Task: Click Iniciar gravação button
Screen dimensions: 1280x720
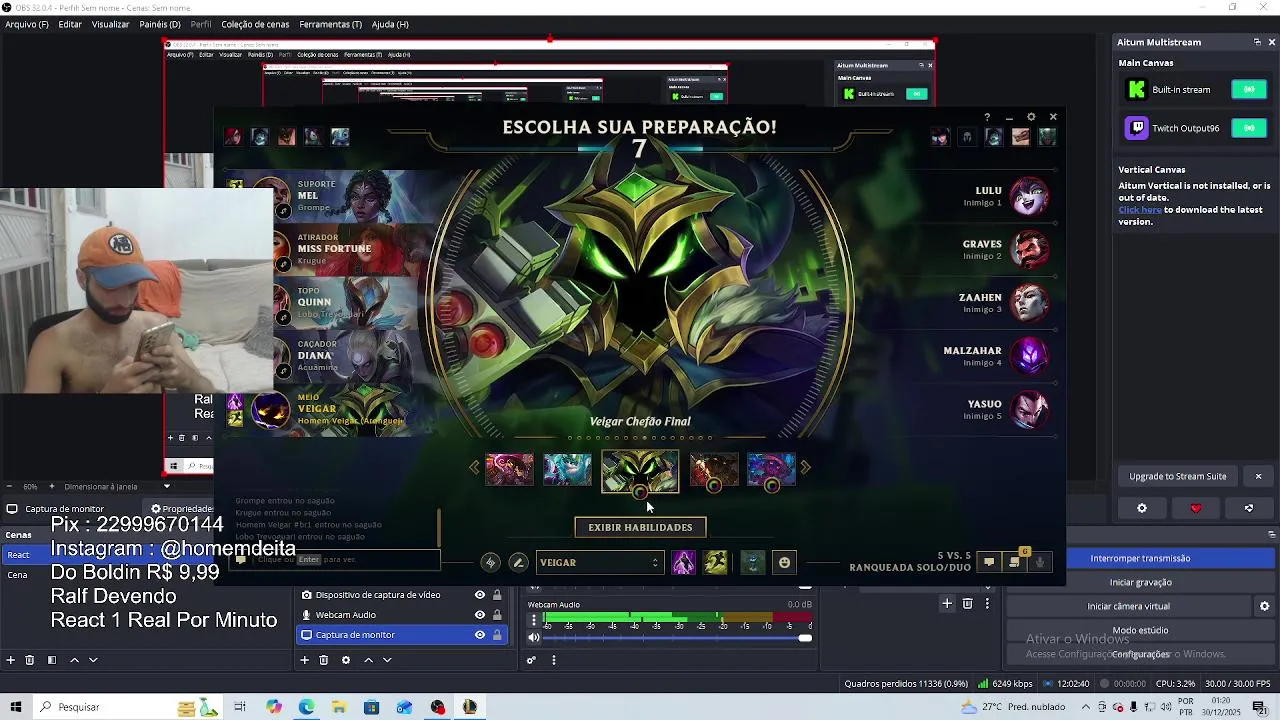Action: (1140, 582)
